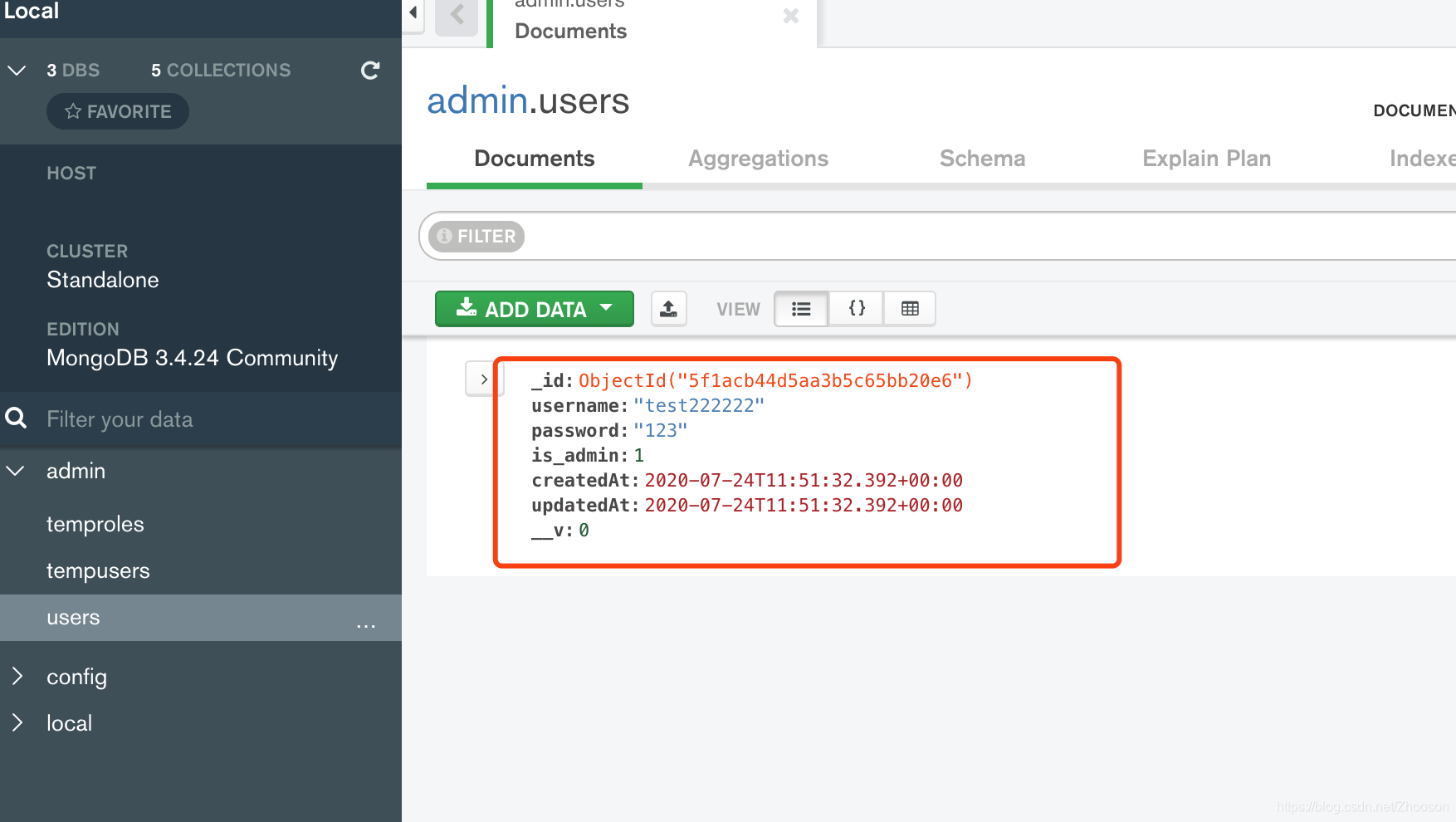Image resolution: width=1456 pixels, height=822 pixels.
Task: Click the 5 COLLECTIONS label
Action: (x=221, y=71)
